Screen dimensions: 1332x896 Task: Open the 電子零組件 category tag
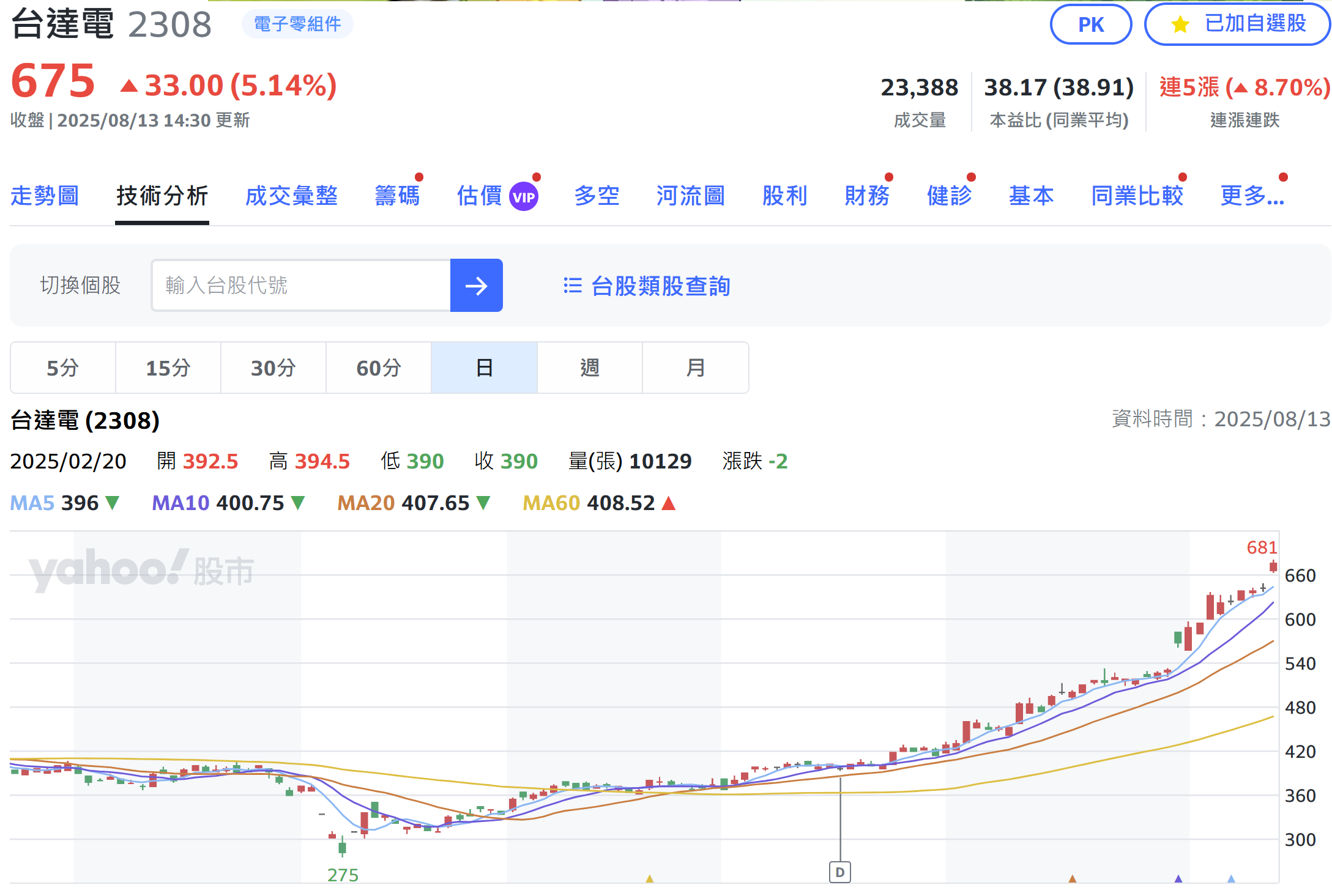coord(297,24)
